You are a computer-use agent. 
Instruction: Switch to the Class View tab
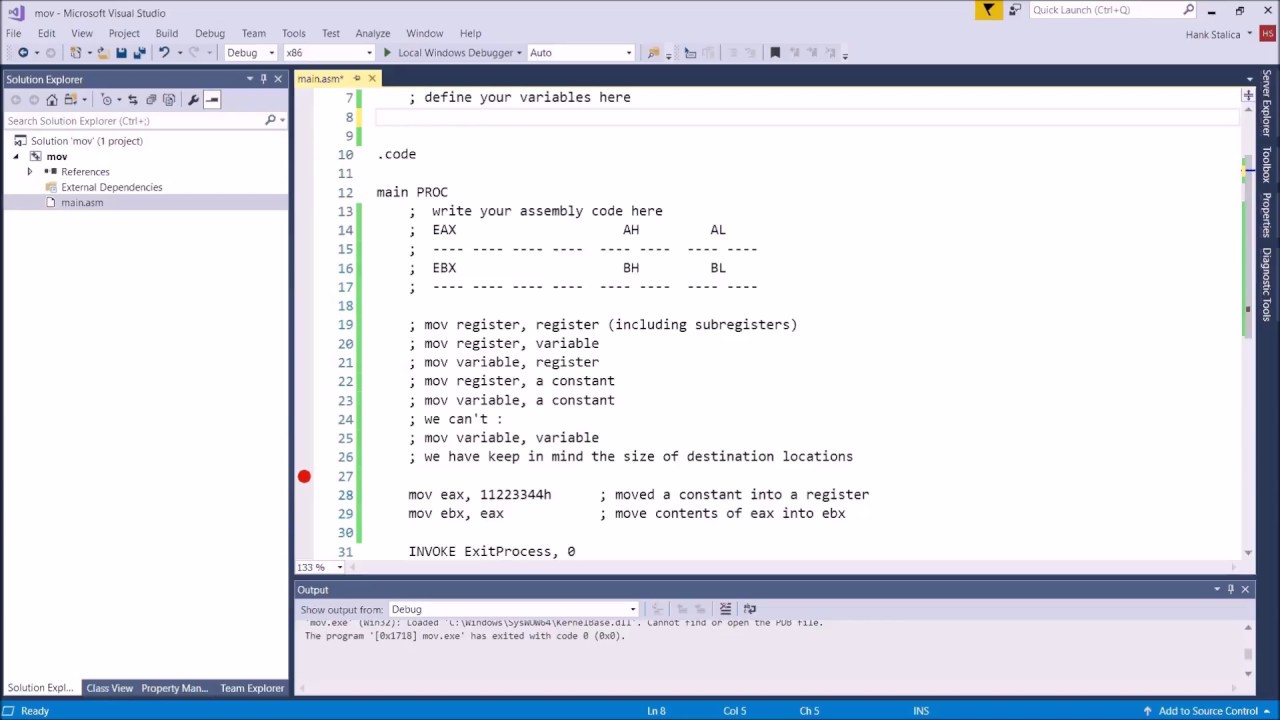click(x=109, y=688)
